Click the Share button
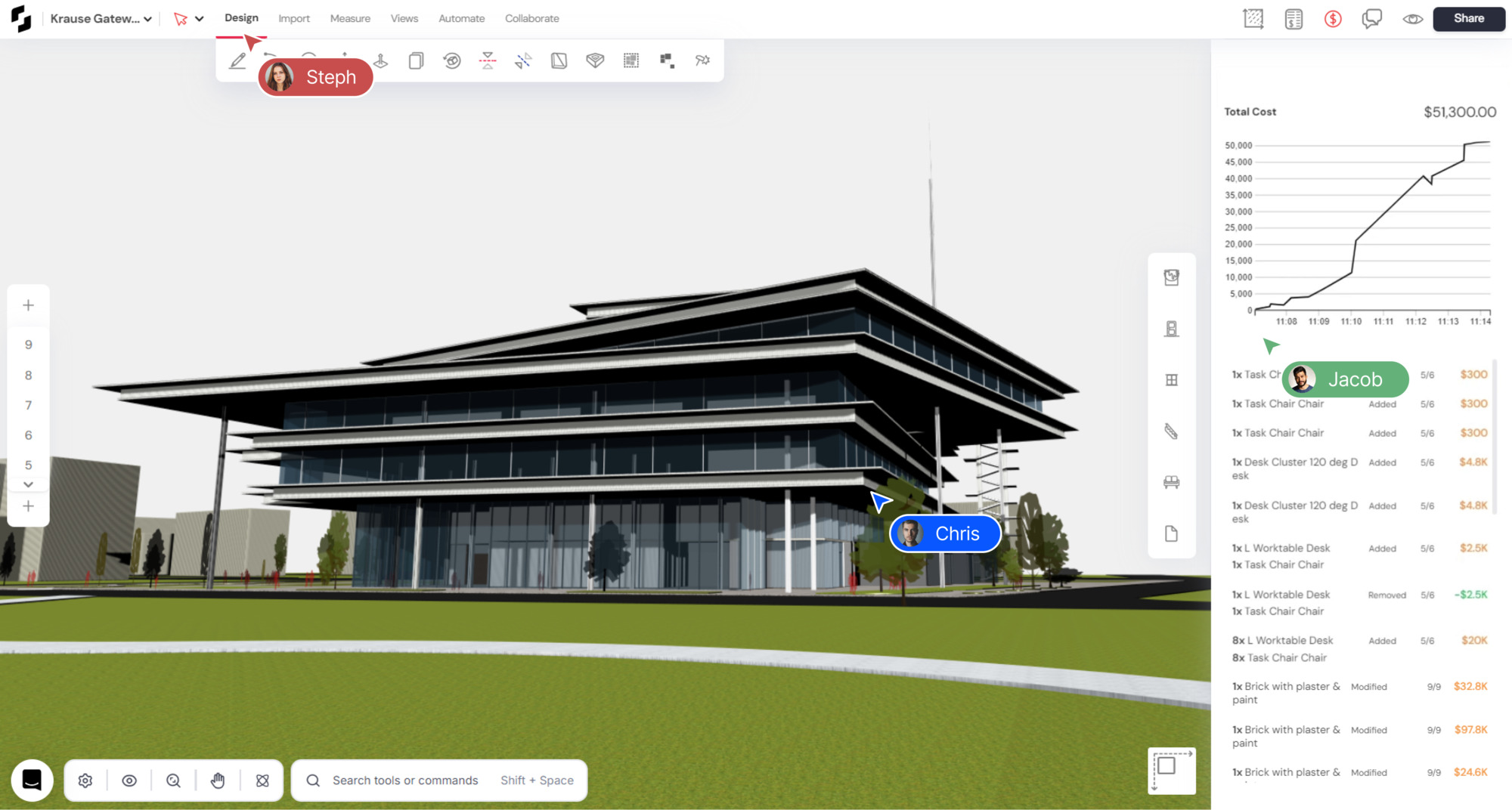The height and width of the screenshot is (810, 1512). [x=1468, y=18]
